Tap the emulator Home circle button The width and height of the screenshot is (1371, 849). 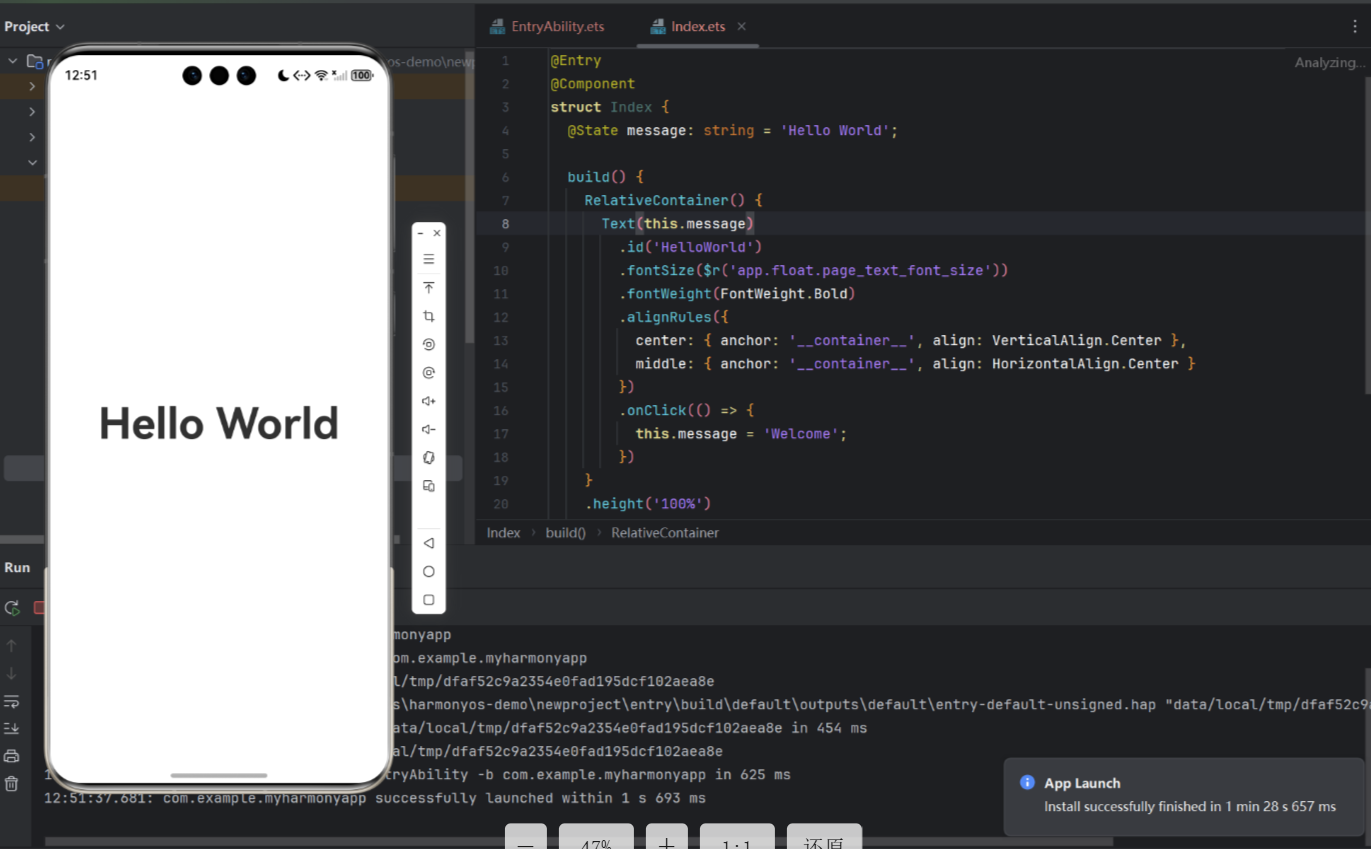click(429, 571)
